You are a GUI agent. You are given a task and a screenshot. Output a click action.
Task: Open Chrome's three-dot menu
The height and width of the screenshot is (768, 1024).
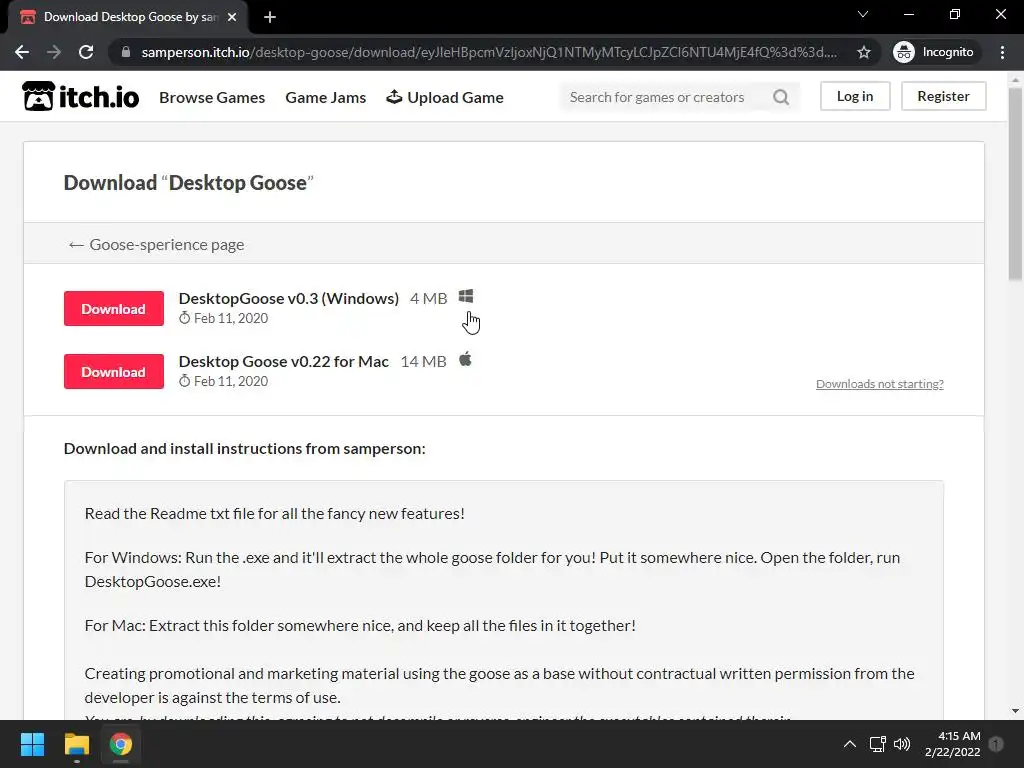tap(1002, 52)
